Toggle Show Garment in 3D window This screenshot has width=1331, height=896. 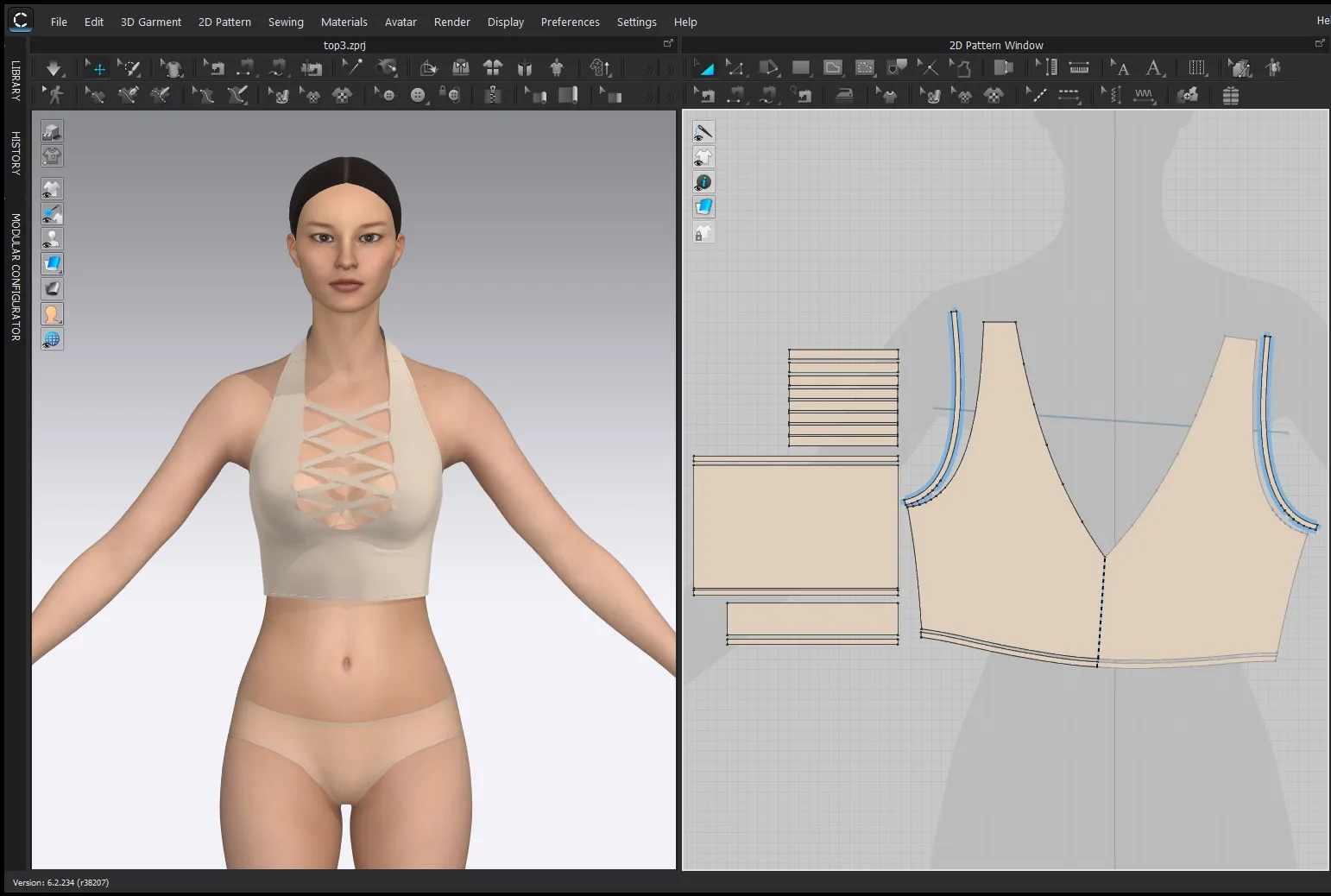coord(52,189)
